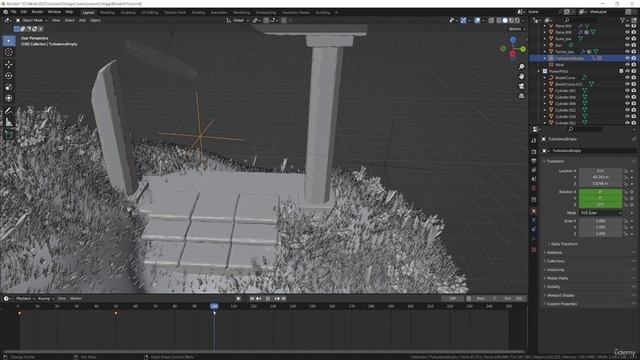Hide Wind object with its eye icon

(627, 64)
